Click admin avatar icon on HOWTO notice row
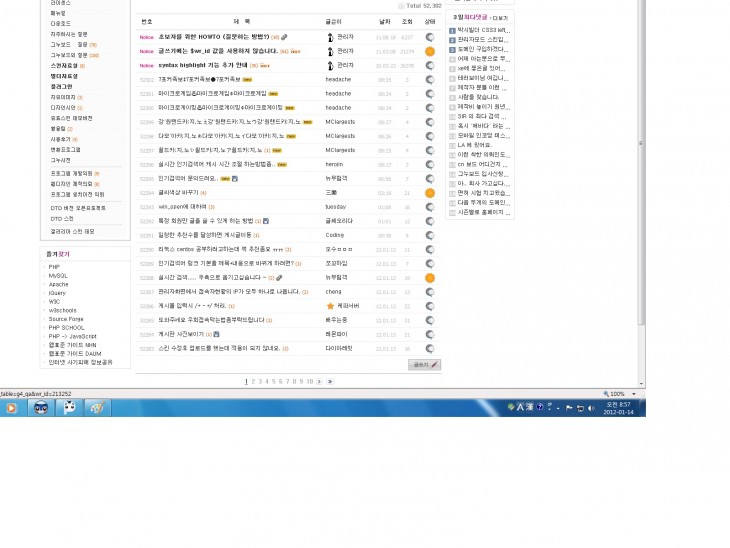The image size is (730, 548). (x=330, y=37)
